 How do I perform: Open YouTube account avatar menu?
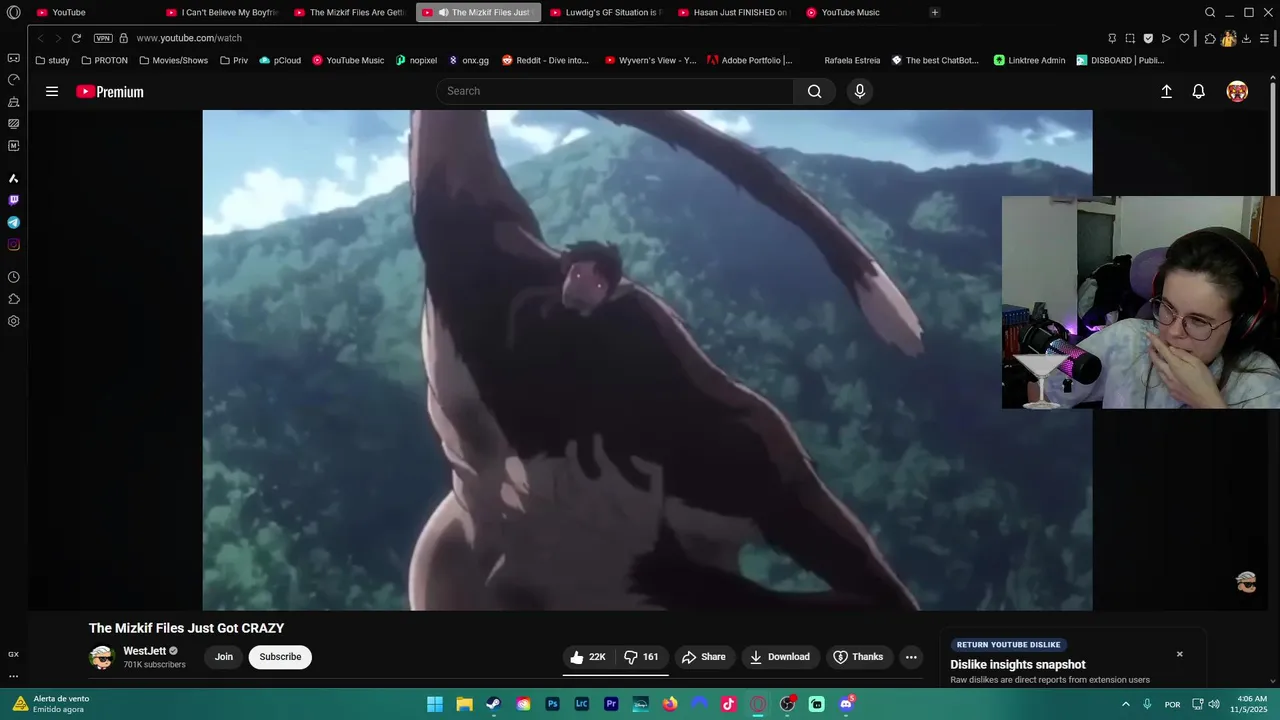1237,91
